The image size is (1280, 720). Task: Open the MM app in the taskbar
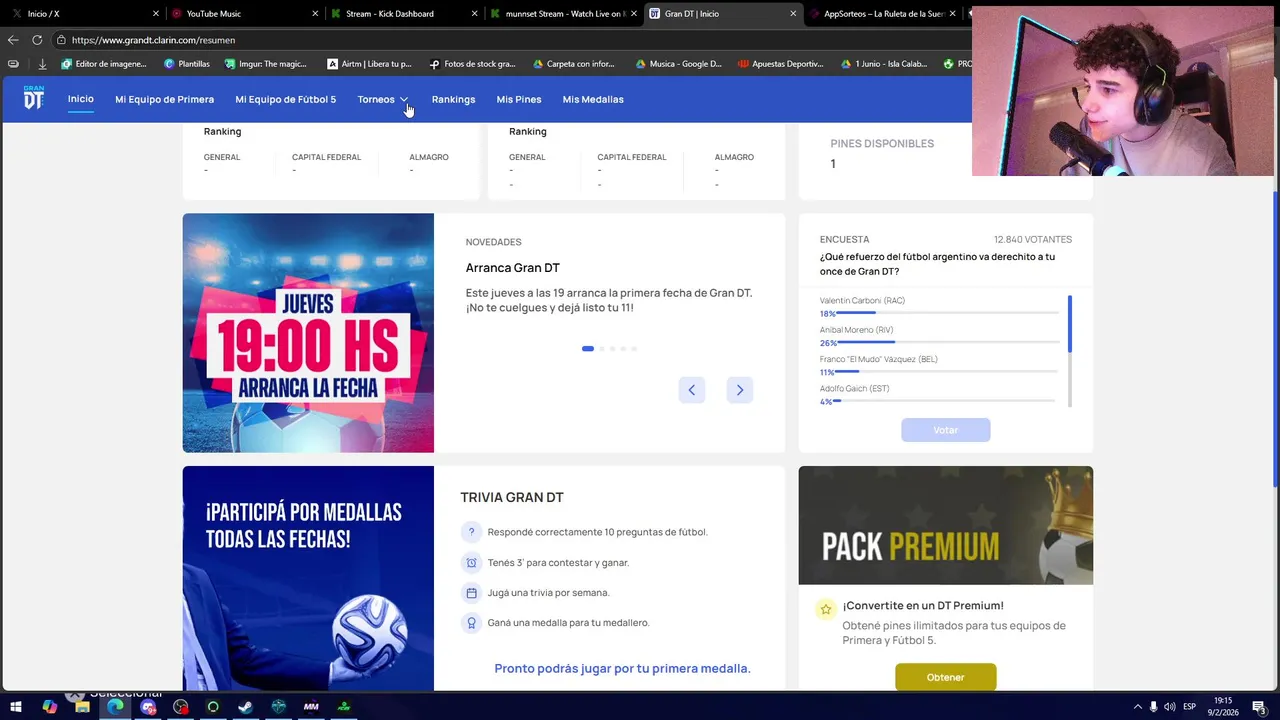pos(311,706)
